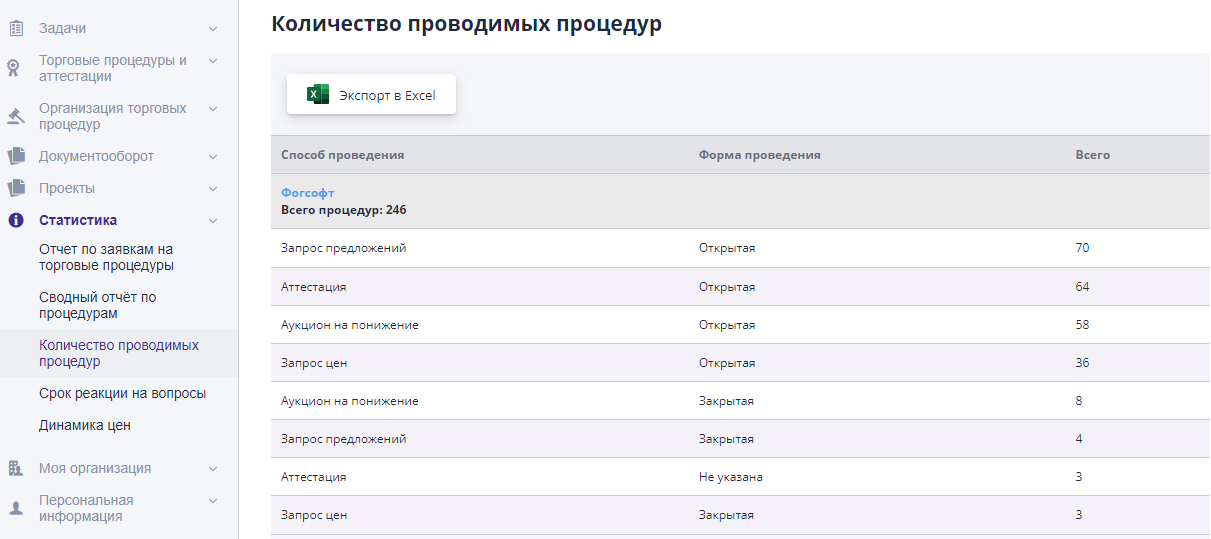Click the Проекты folder icon
This screenshot has width=1211, height=539.
click(x=15, y=188)
